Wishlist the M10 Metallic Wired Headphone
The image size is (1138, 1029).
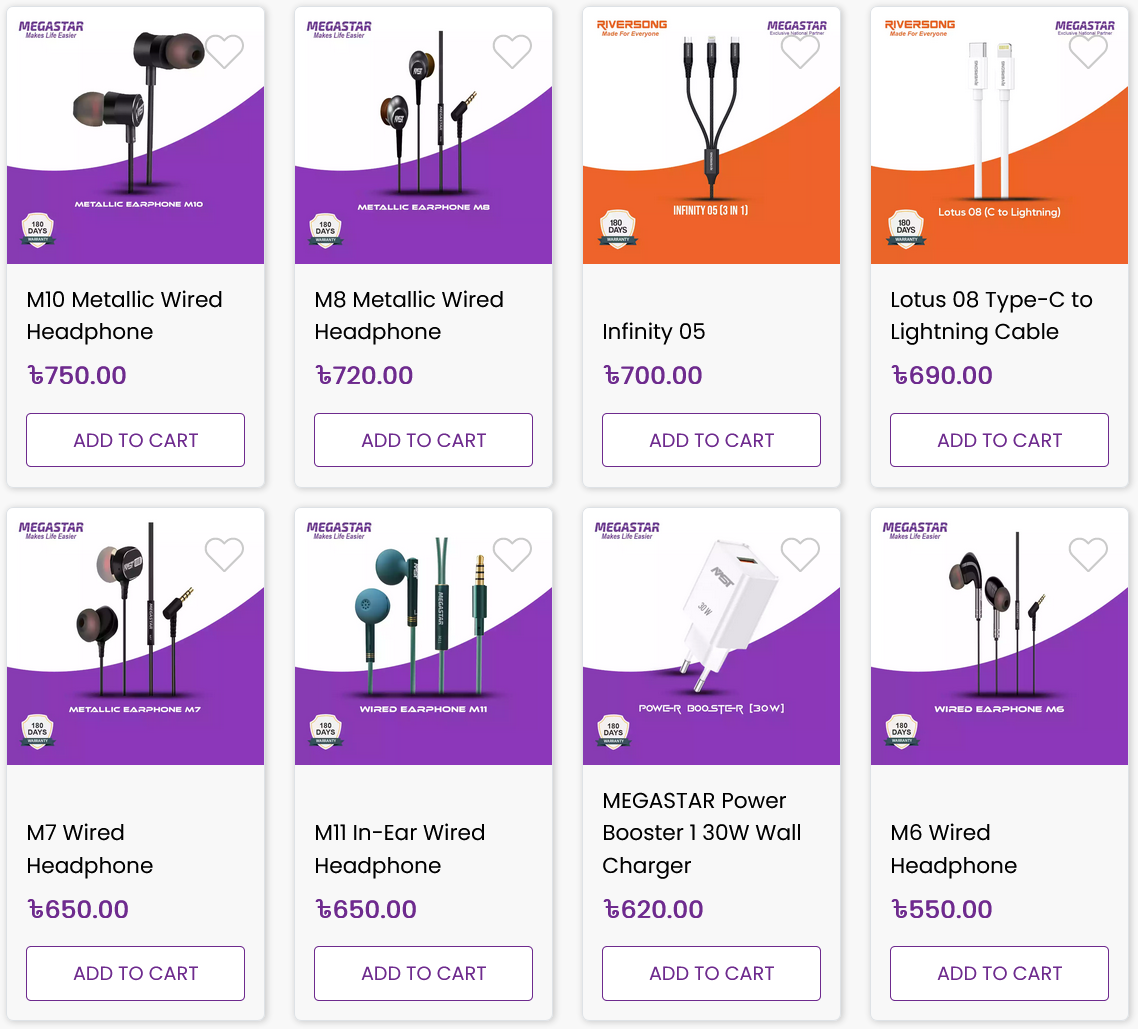224,52
